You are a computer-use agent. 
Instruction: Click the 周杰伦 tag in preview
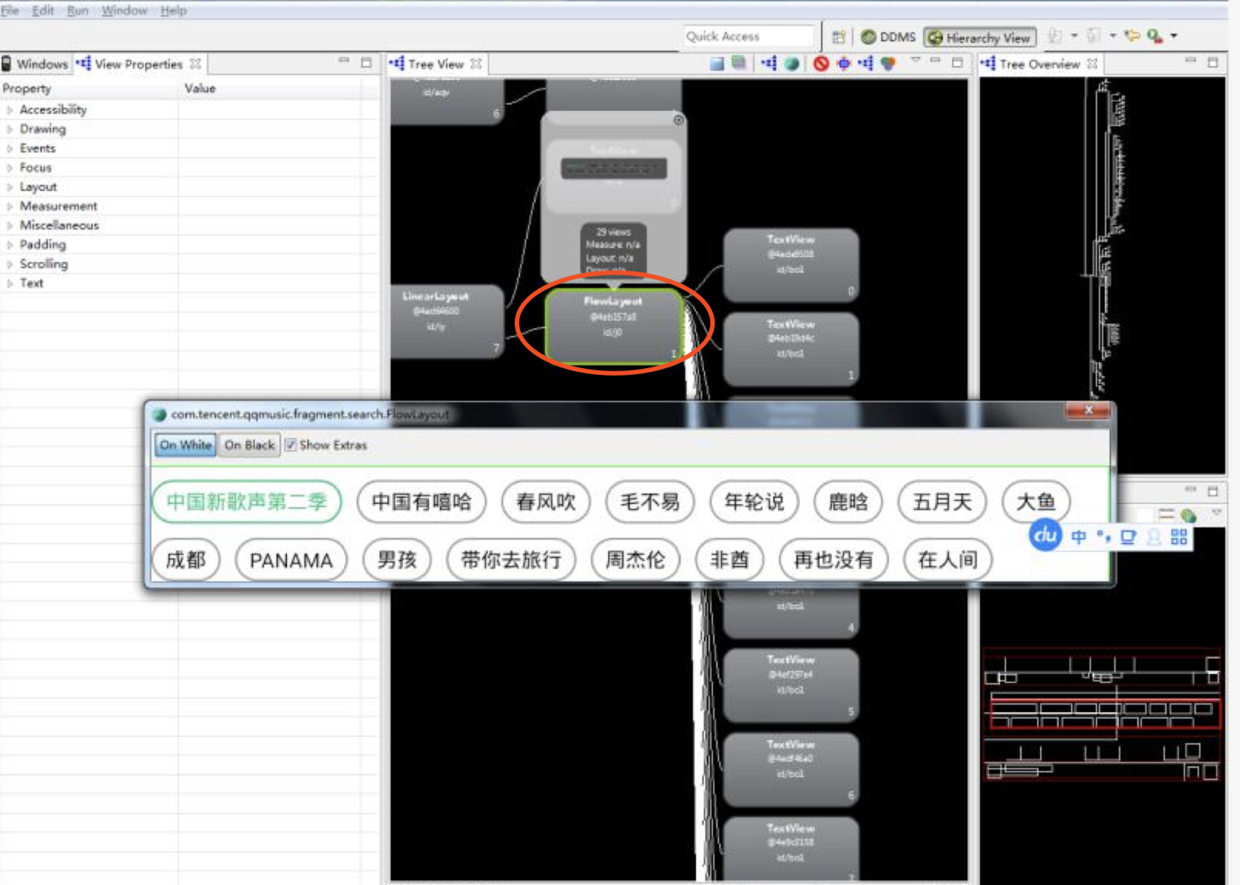(x=635, y=560)
